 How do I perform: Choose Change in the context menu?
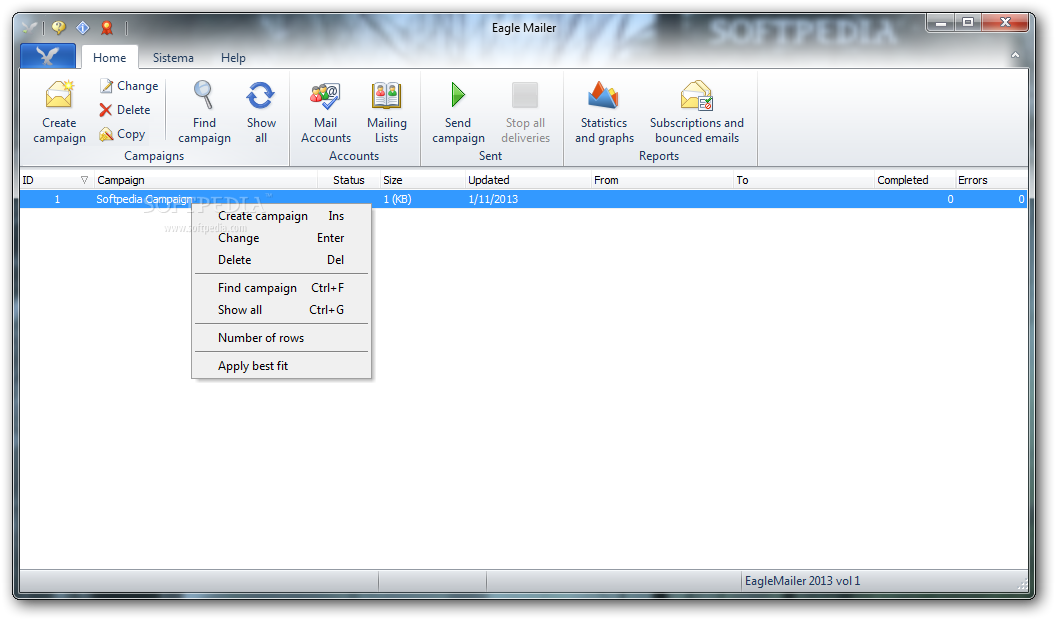(x=282, y=238)
